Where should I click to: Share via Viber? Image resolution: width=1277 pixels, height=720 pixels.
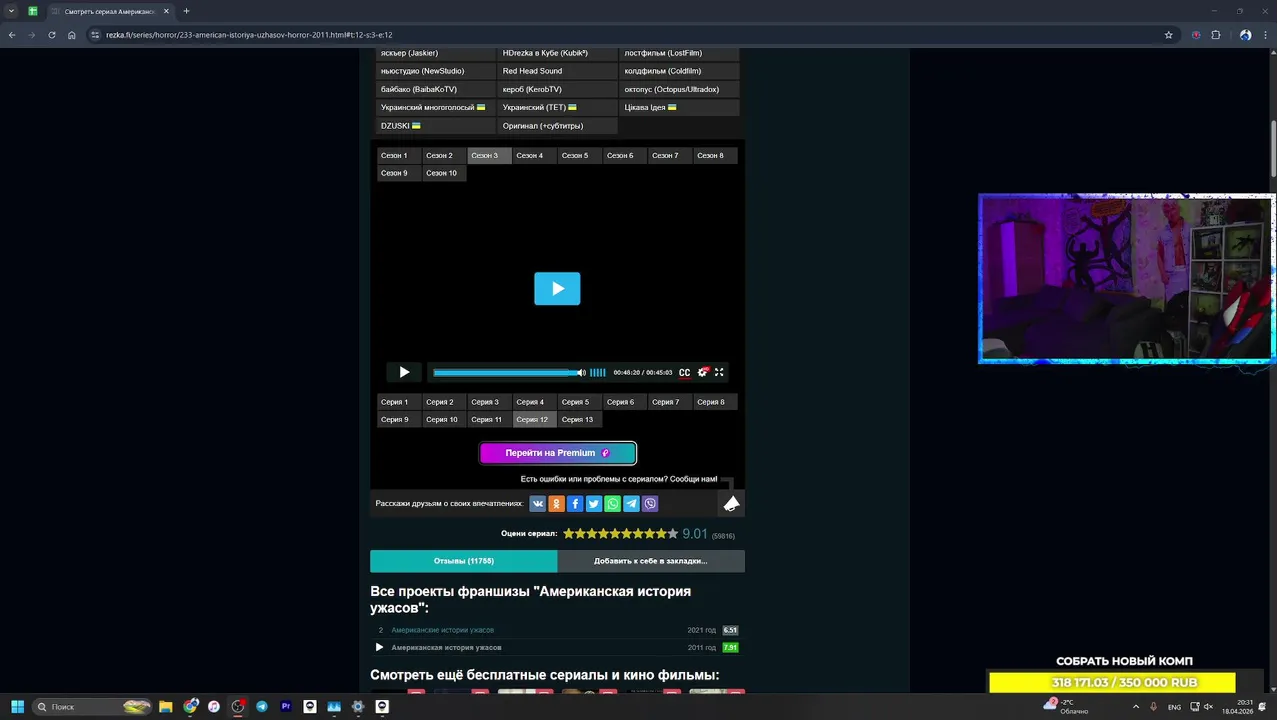(x=650, y=504)
